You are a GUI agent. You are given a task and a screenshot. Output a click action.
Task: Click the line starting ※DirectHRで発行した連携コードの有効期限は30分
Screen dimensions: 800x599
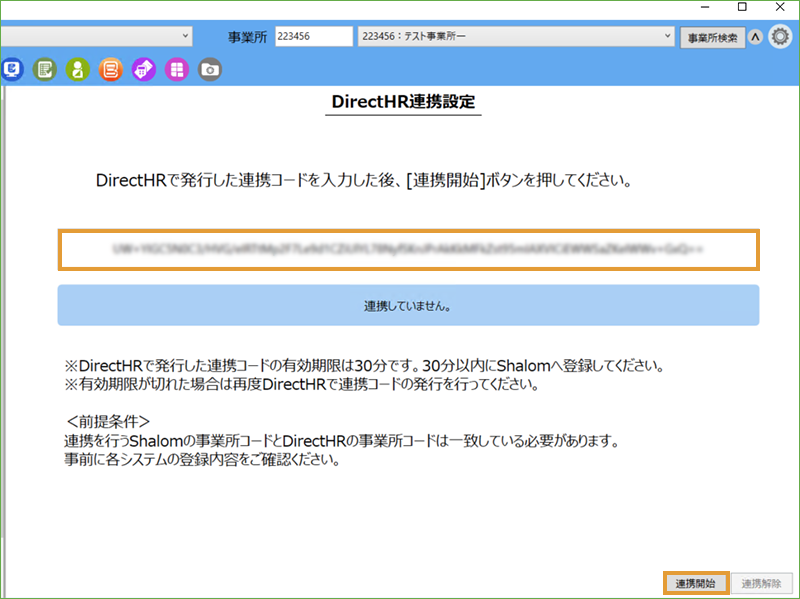click(365, 365)
